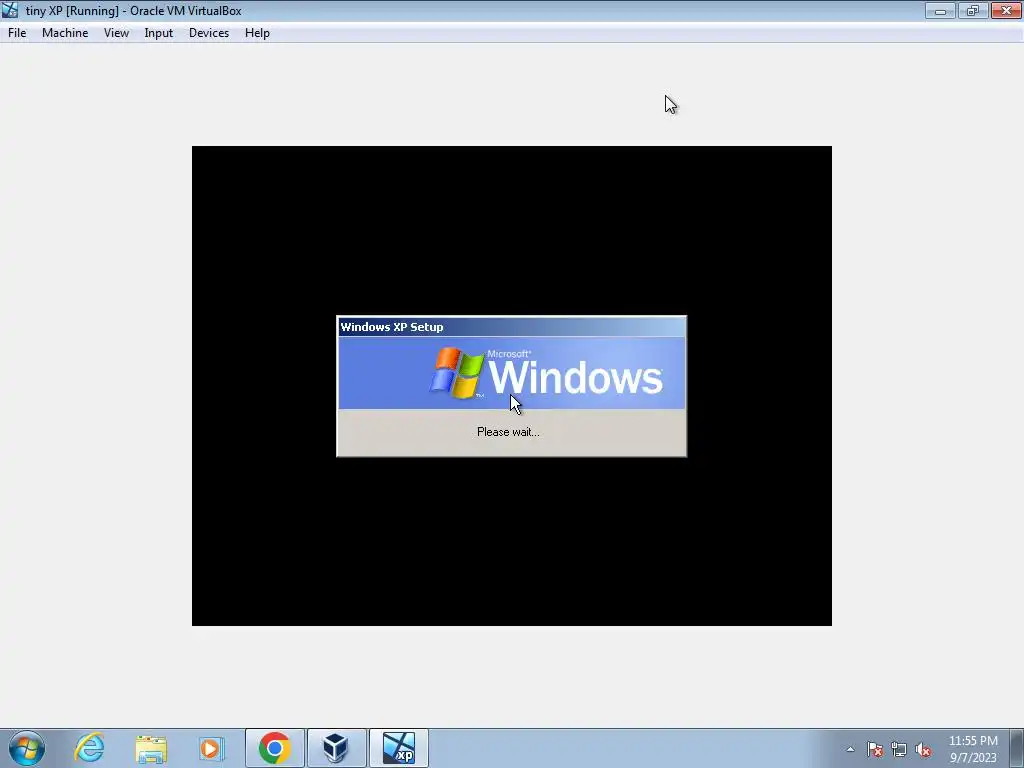1024x768 pixels.
Task: Open Windows Media Player from the taskbar
Action: coord(212,748)
